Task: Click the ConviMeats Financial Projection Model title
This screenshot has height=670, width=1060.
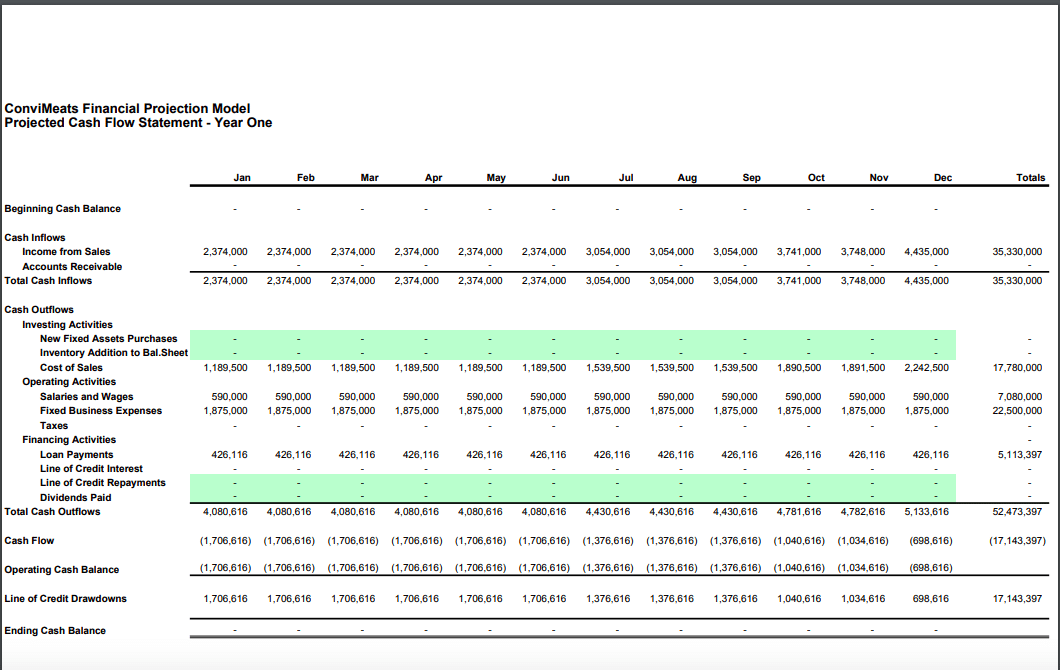Action: pyautogui.click(x=127, y=108)
